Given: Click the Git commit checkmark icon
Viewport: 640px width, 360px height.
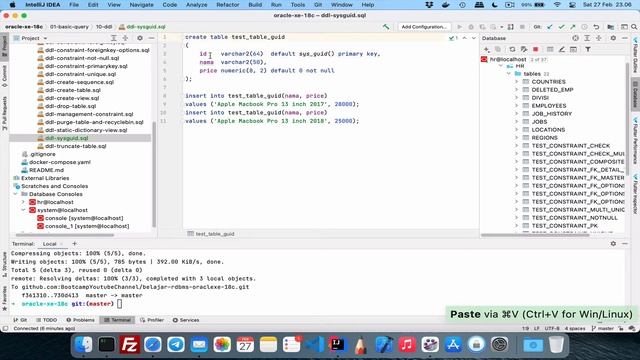Looking at the screenshot, I should pos(561,27).
